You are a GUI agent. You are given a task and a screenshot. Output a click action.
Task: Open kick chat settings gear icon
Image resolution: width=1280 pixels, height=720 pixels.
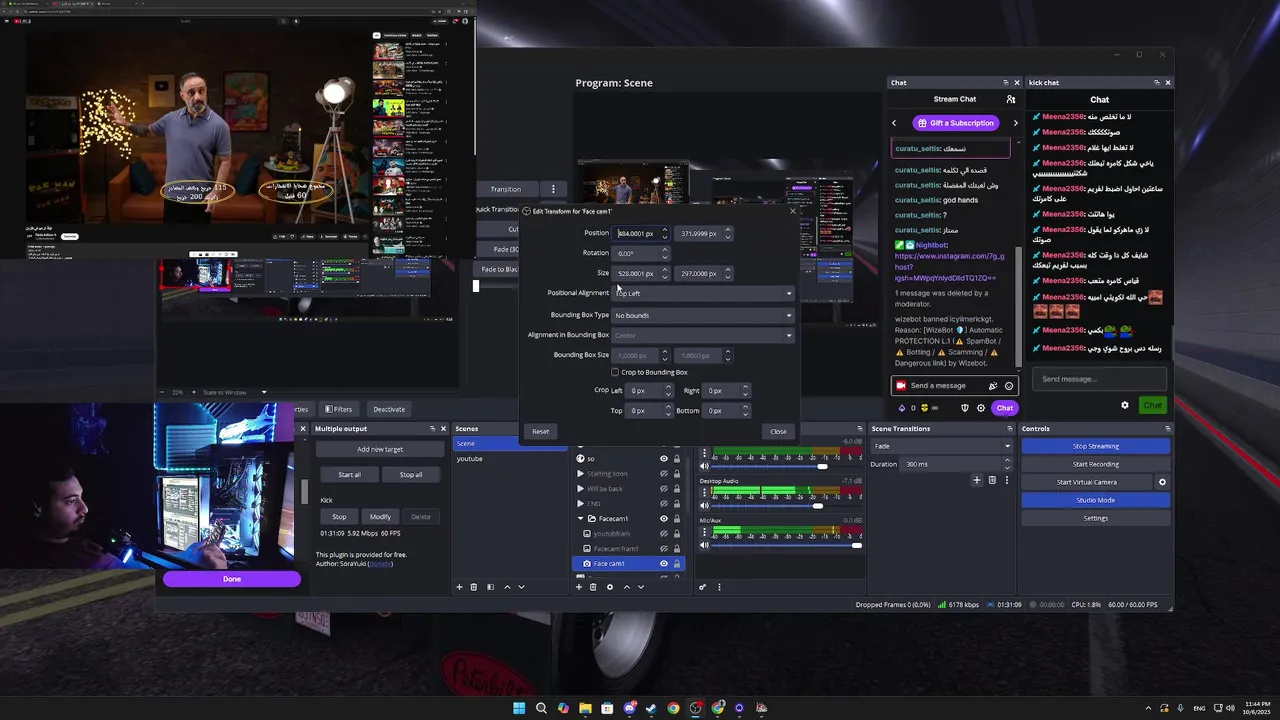1125,405
